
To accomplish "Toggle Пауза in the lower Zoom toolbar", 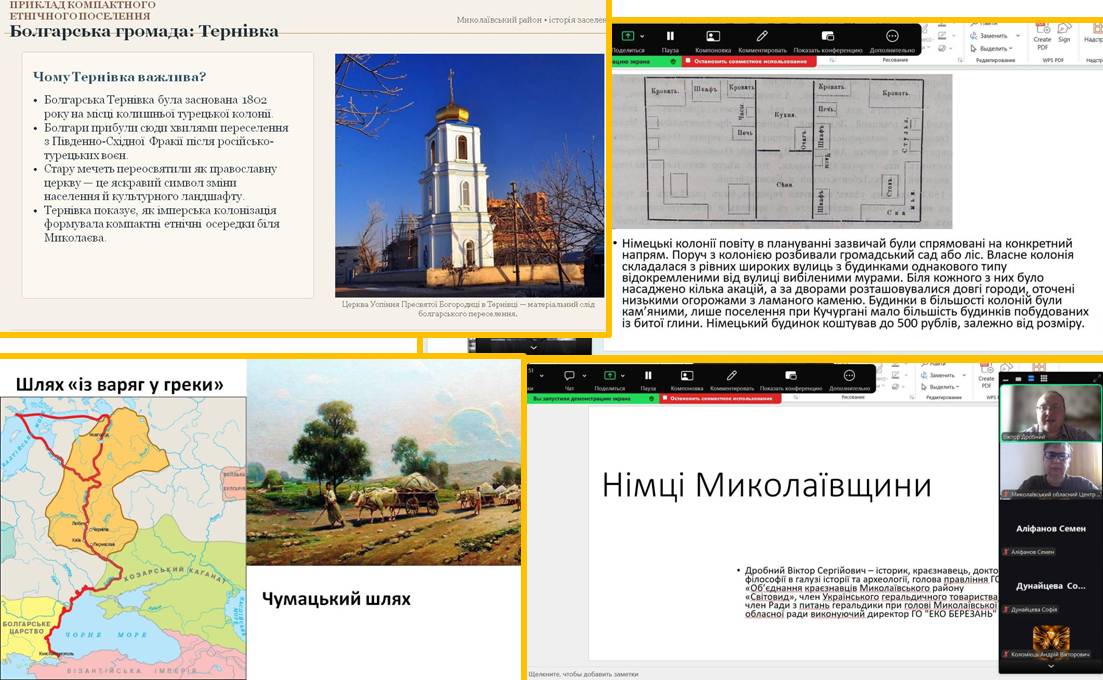I will pyautogui.click(x=648, y=377).
